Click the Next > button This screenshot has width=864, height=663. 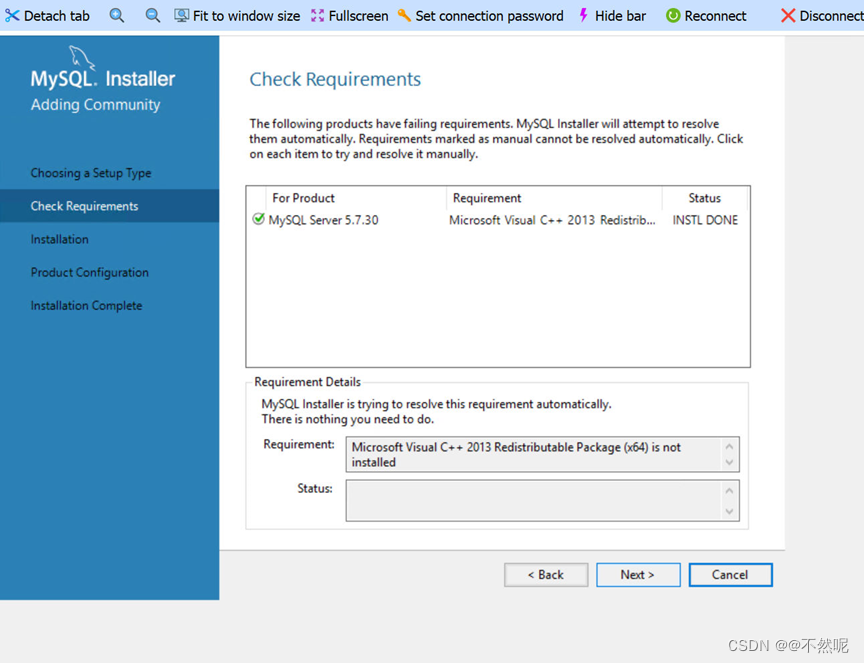(638, 575)
